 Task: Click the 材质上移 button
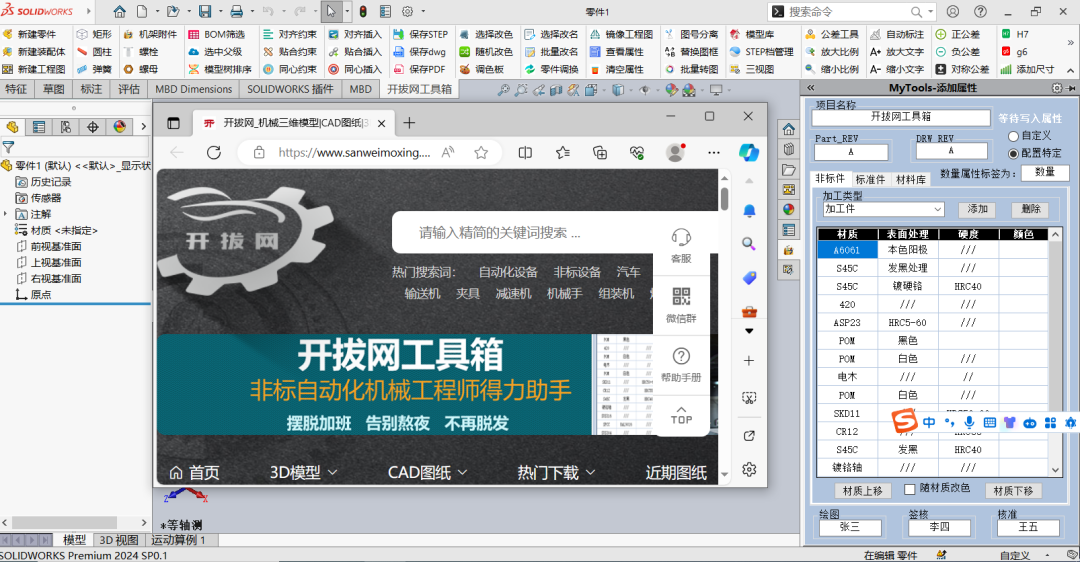click(x=862, y=490)
